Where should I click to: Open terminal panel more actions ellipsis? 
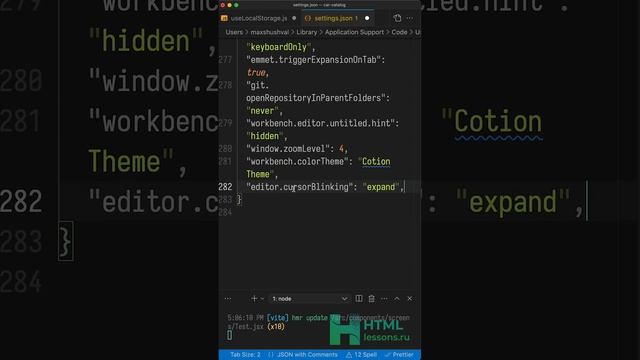384,299
